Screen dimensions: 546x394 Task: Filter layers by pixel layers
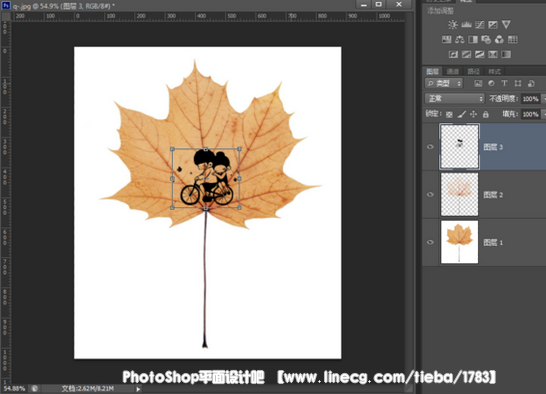pyautogui.click(x=478, y=84)
